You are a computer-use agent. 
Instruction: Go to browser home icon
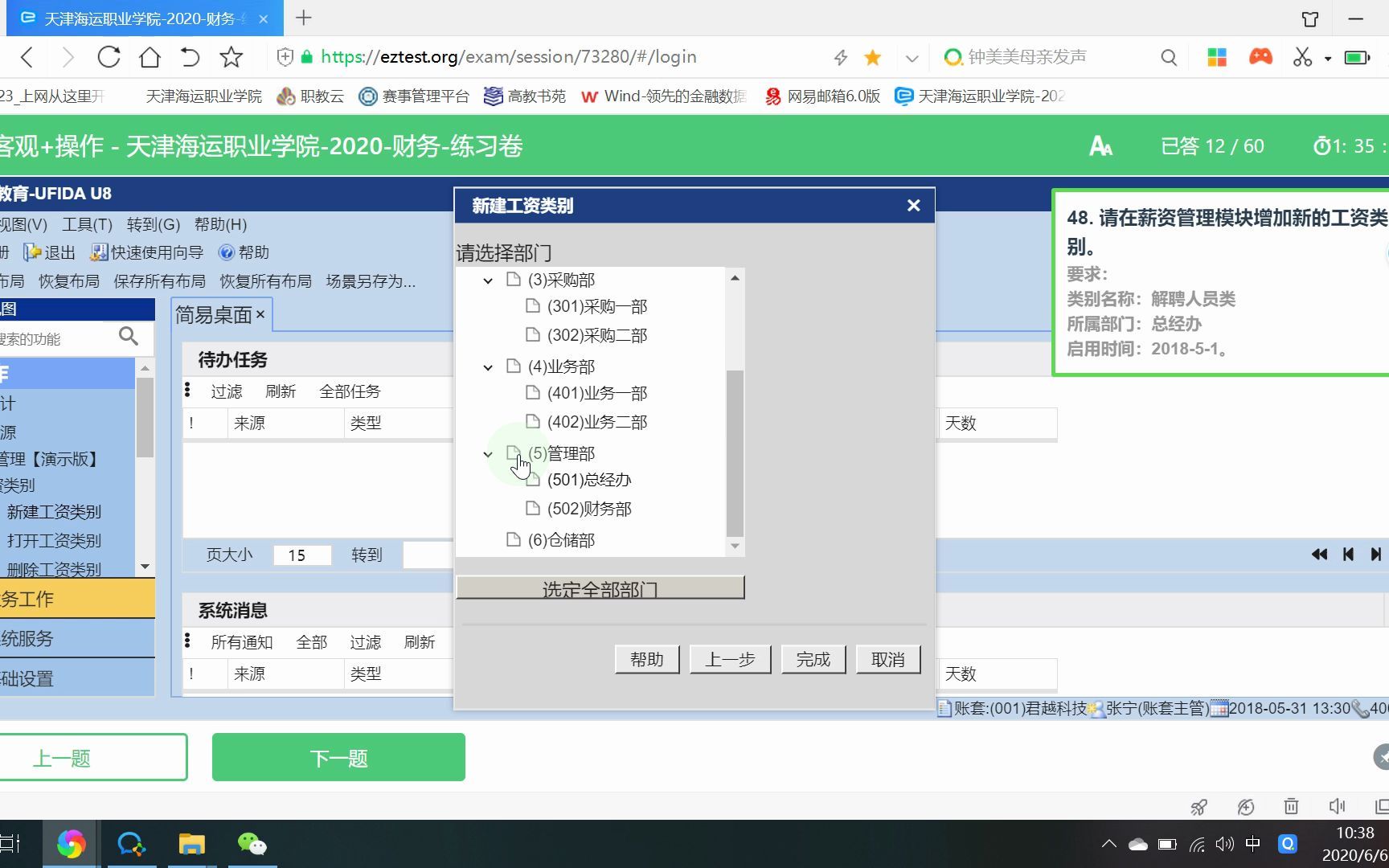tap(150, 57)
